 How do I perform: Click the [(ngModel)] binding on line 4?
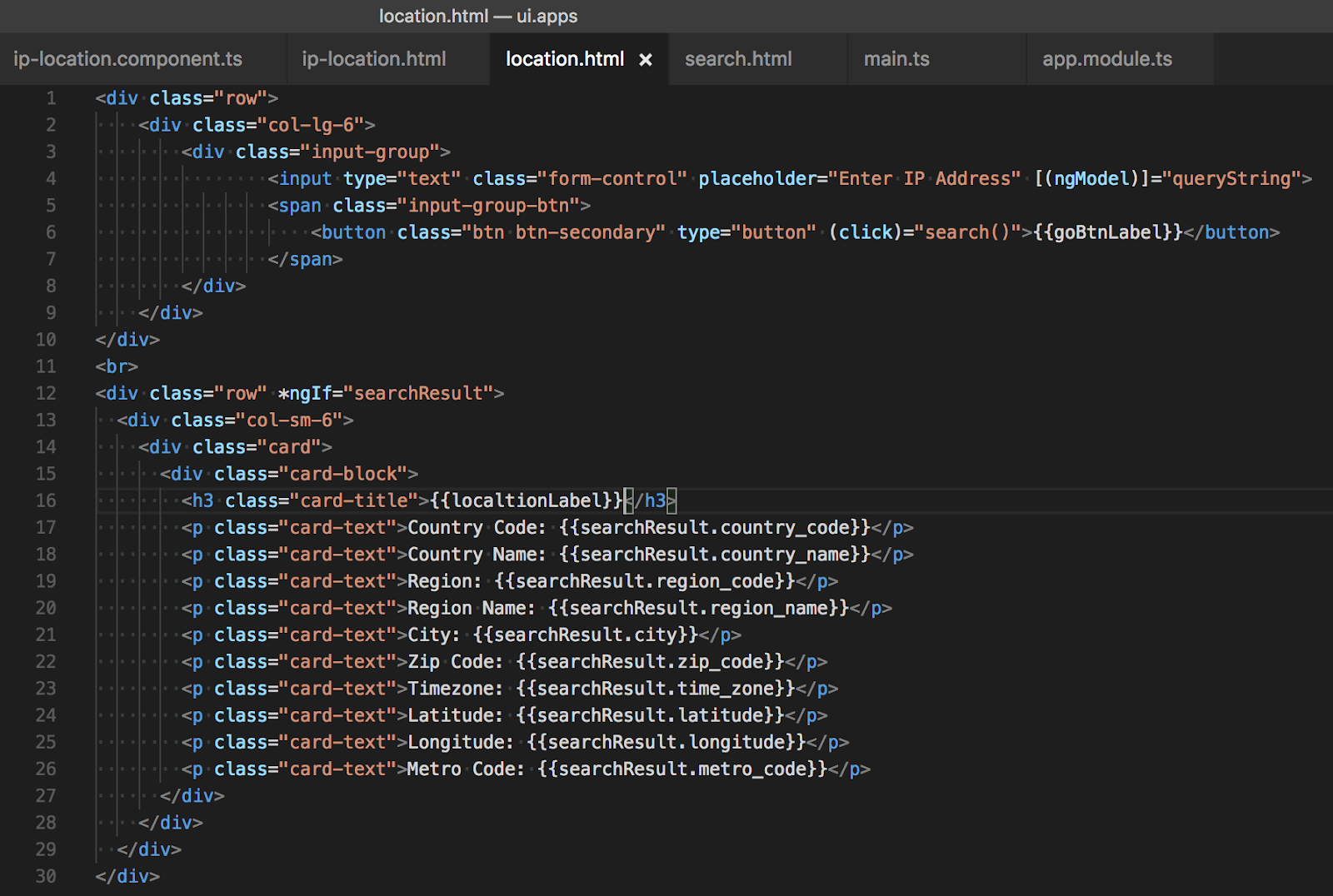click(x=1091, y=179)
